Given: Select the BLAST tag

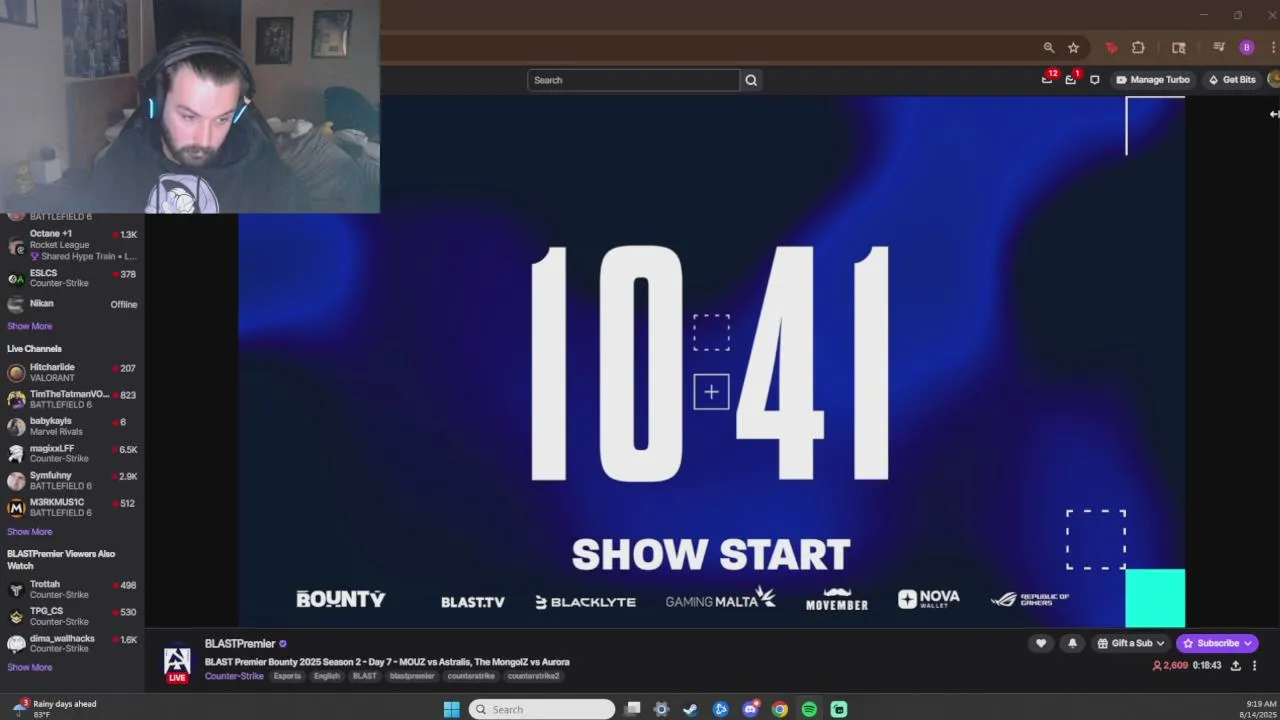Looking at the screenshot, I should click(365, 676).
